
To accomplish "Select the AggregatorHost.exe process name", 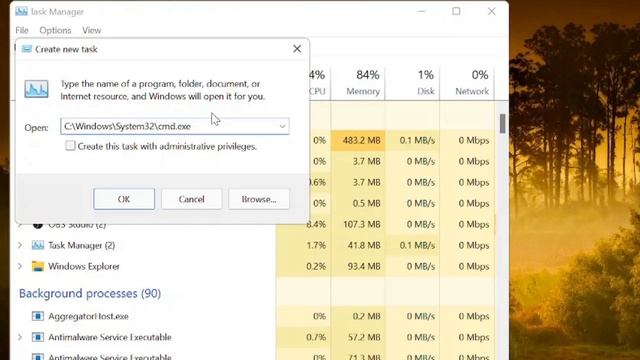I will [x=89, y=316].
